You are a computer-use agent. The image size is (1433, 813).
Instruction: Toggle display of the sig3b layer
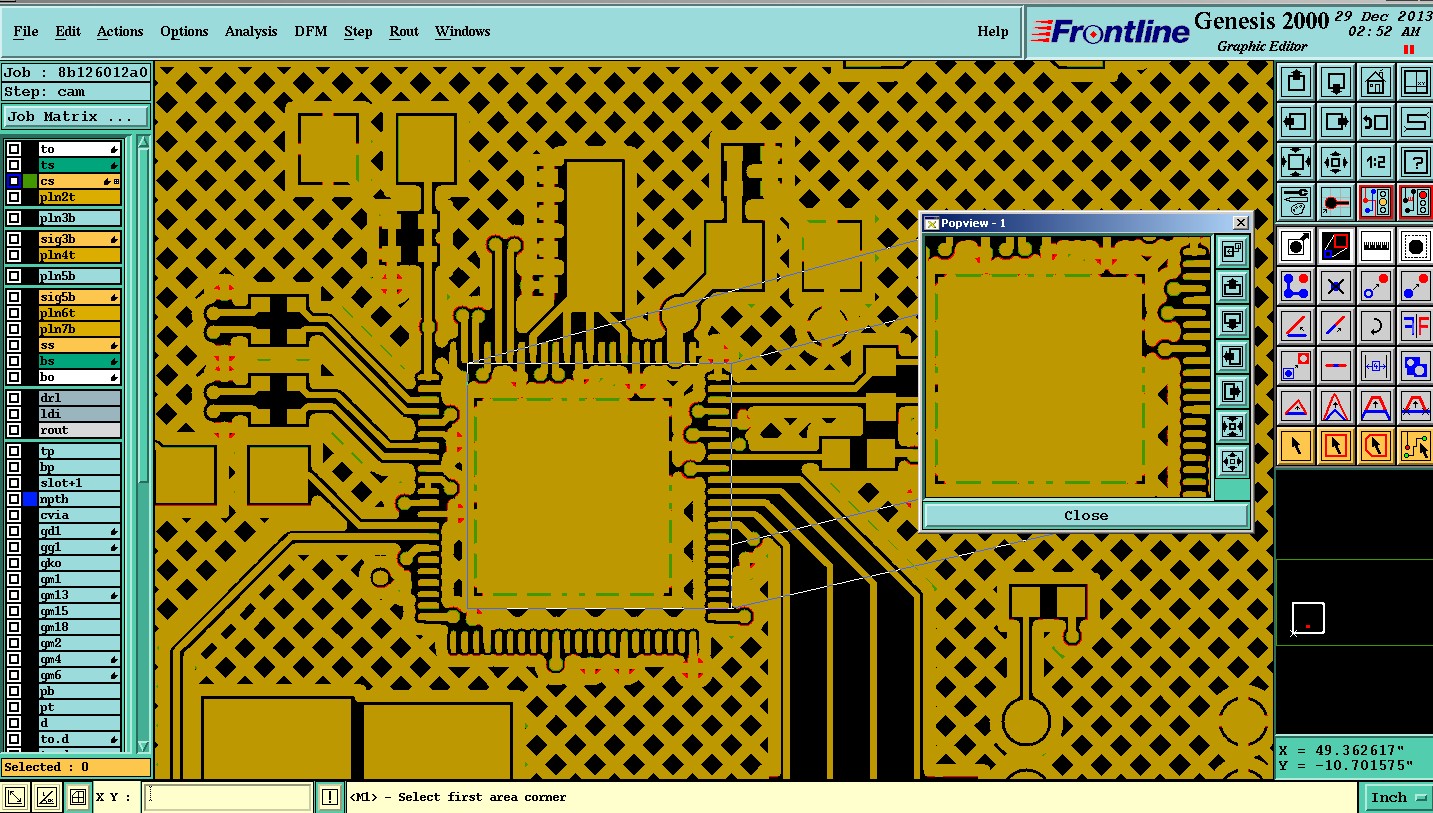pyautogui.click(x=14, y=239)
